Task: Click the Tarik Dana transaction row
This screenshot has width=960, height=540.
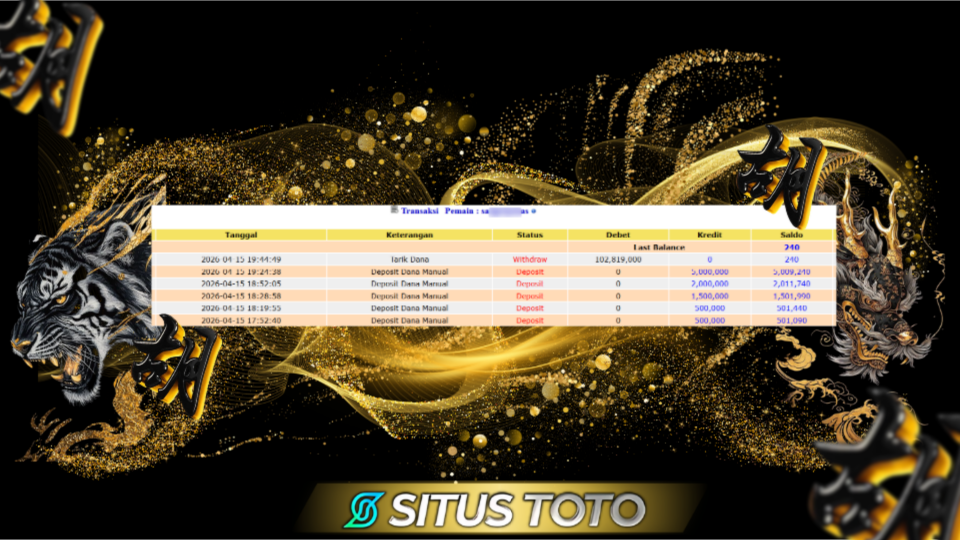Action: click(409, 259)
